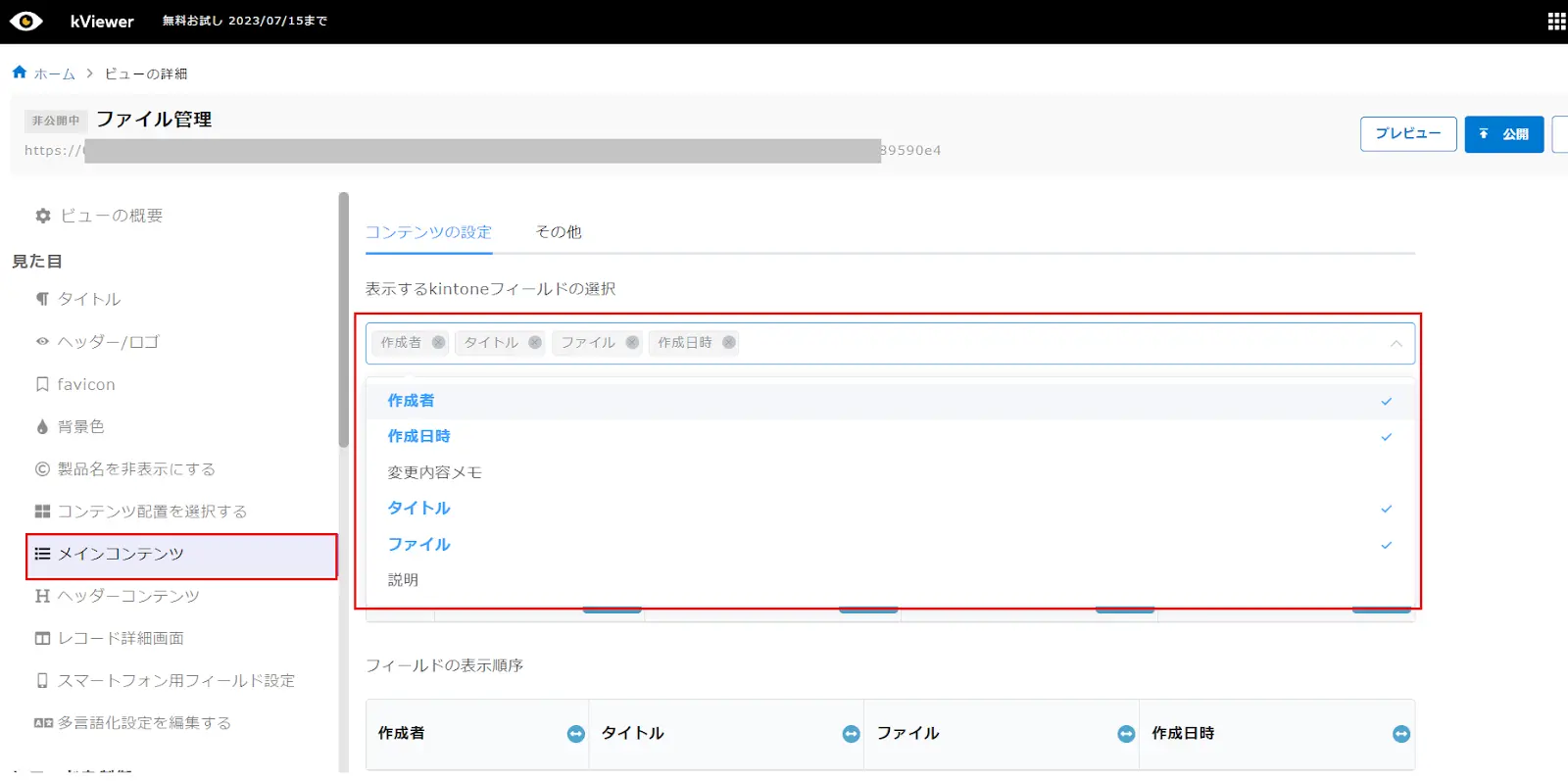The image size is (1568, 781).
Task: Remove the 作成日時 tag chip
Action: 729,342
